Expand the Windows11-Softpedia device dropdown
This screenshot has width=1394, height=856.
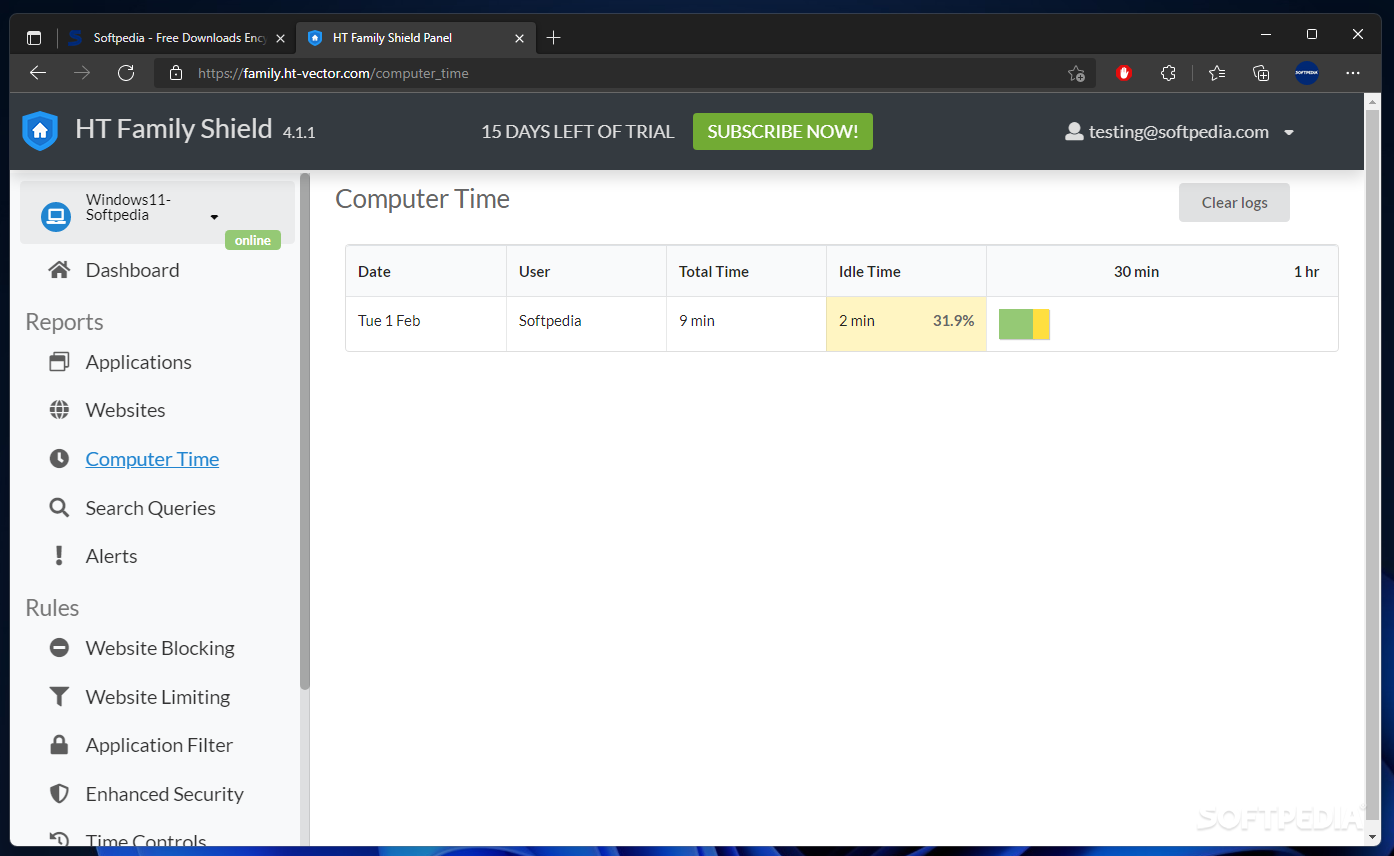pyautogui.click(x=214, y=218)
